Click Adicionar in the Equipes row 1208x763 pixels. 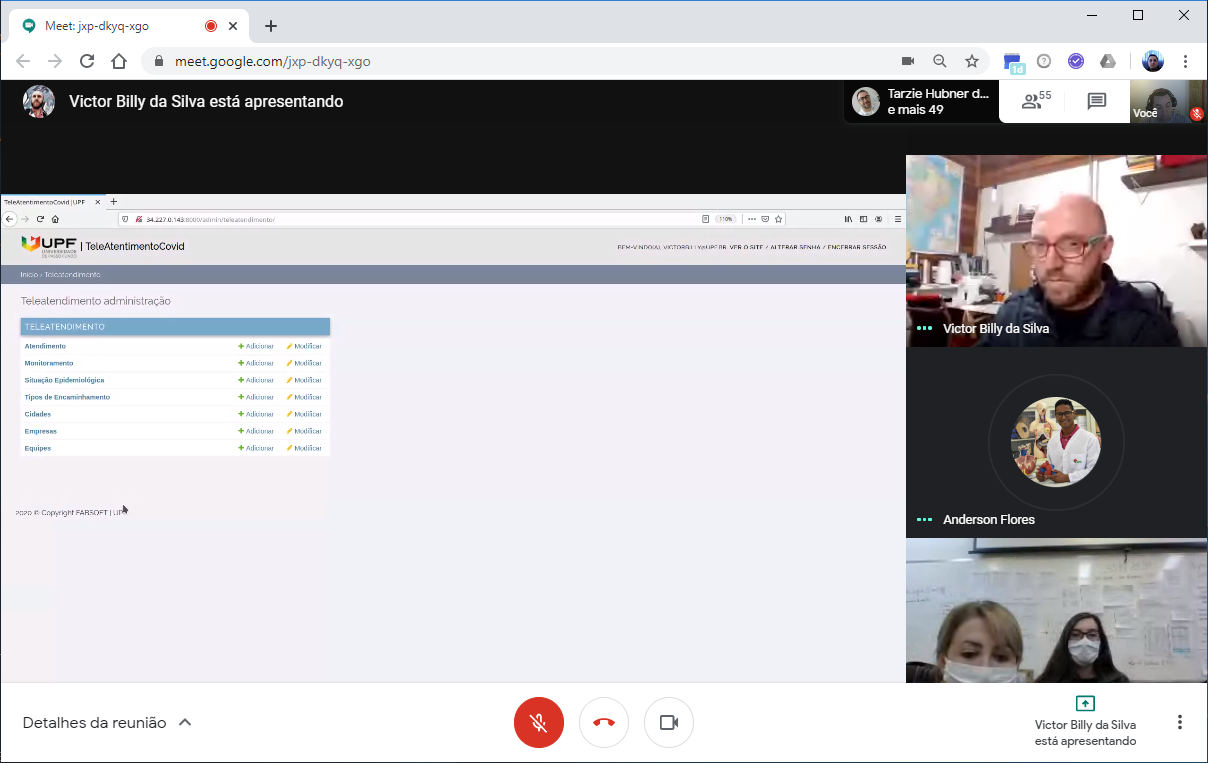tap(256, 448)
